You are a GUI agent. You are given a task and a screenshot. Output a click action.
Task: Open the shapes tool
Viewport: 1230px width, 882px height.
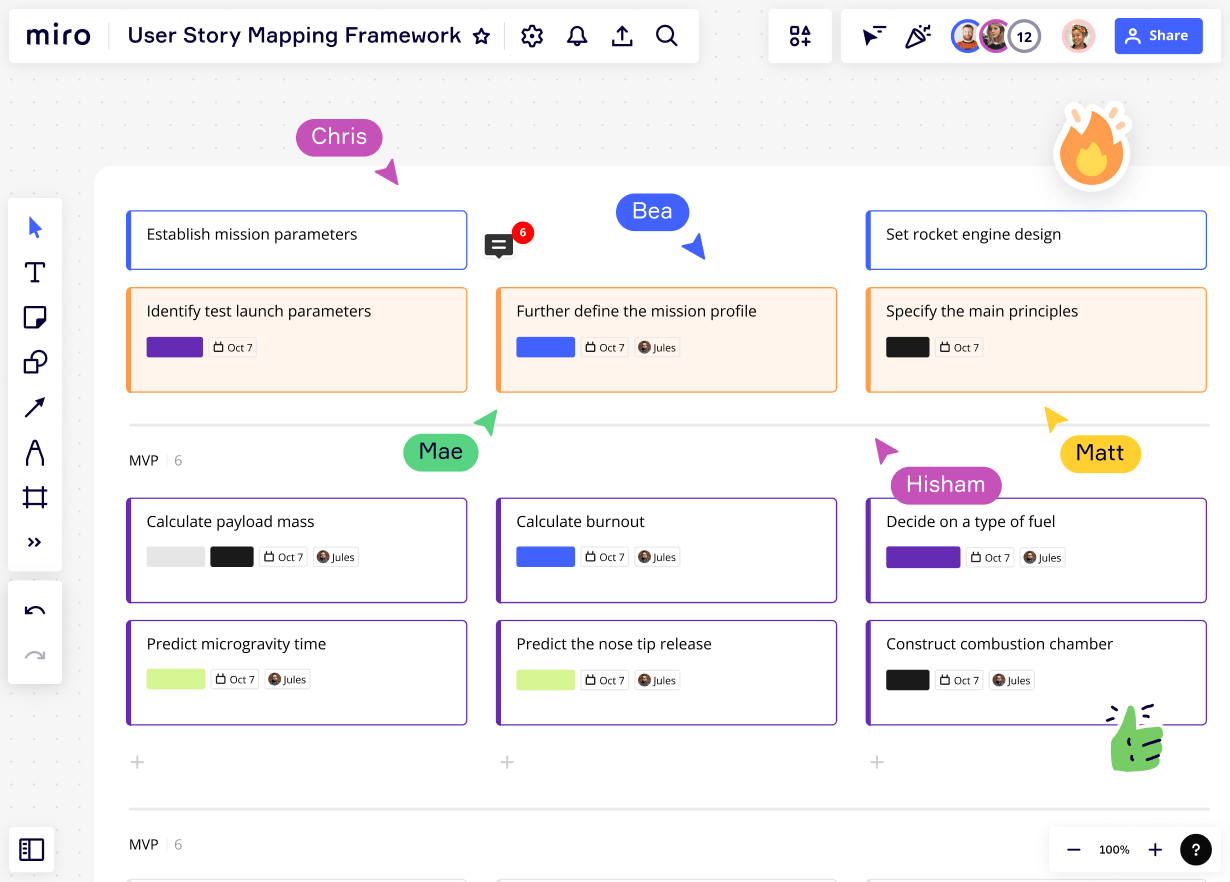click(x=34, y=362)
